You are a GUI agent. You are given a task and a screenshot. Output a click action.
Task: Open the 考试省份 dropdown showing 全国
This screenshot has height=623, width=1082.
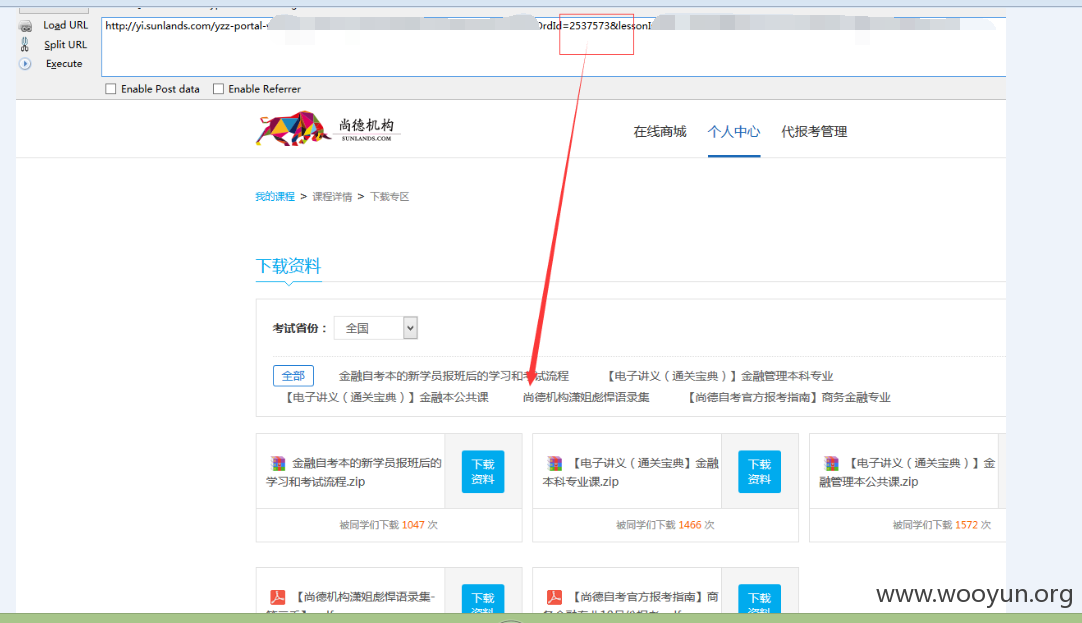coord(375,328)
